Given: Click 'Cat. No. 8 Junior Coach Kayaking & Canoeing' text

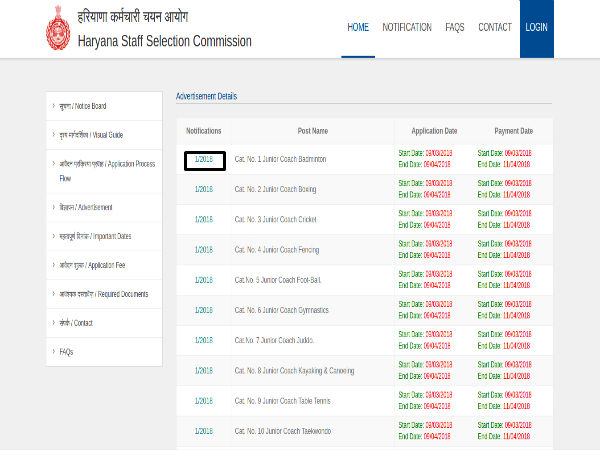Looking at the screenshot, I should (x=295, y=370).
